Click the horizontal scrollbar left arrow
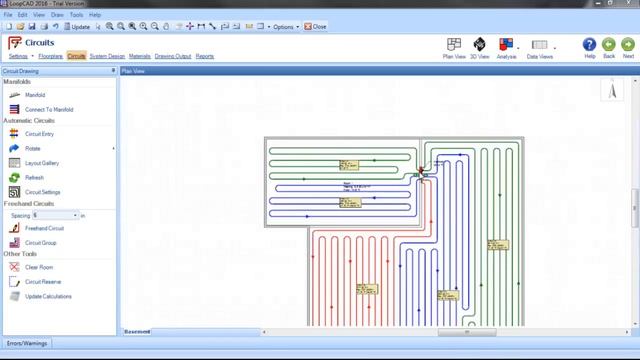The image size is (640, 360). pyautogui.click(x=264, y=332)
